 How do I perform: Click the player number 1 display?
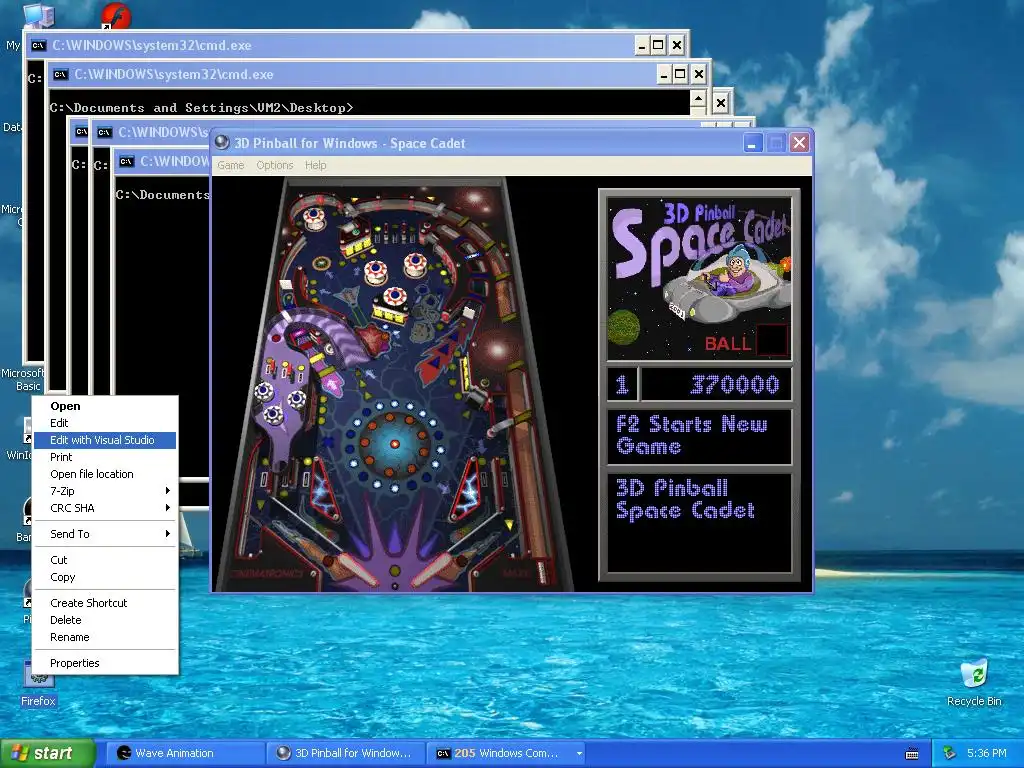click(x=622, y=385)
